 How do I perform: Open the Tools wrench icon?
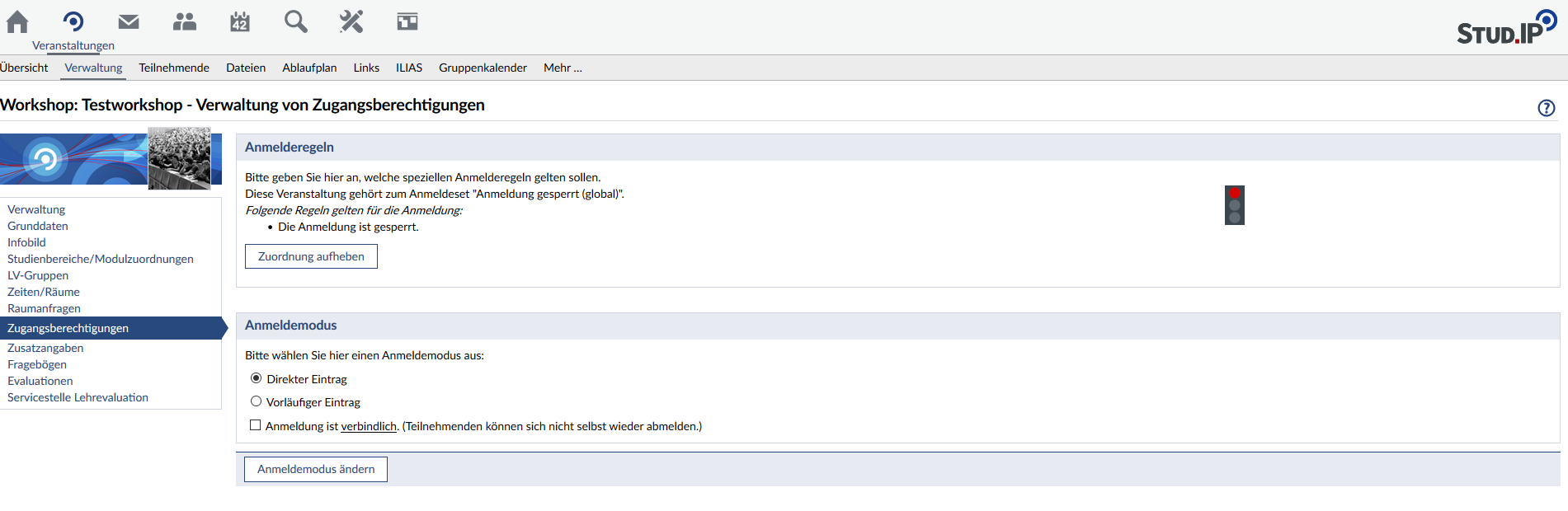(x=351, y=22)
